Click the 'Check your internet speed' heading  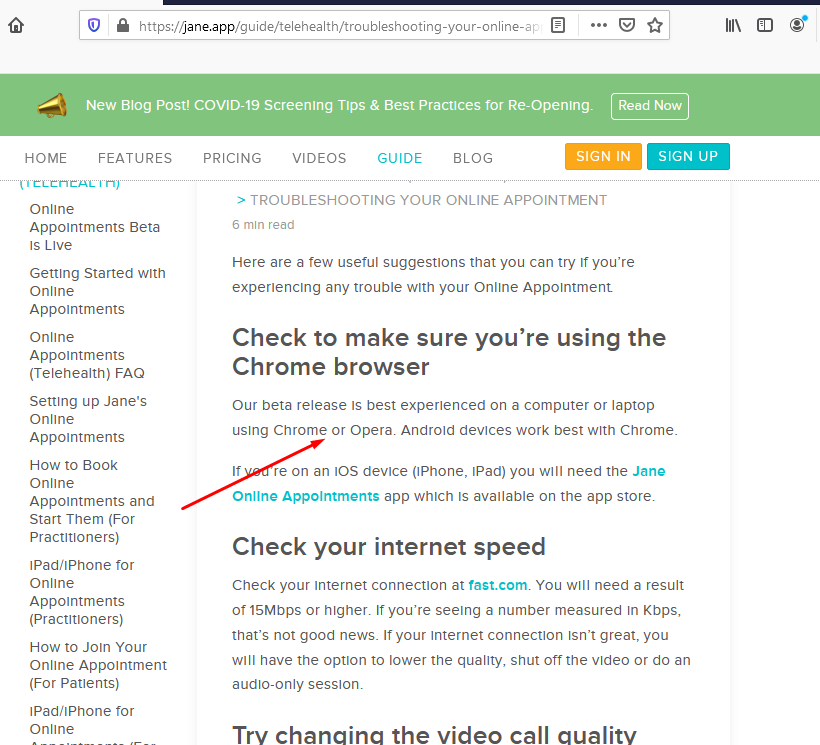coord(389,547)
